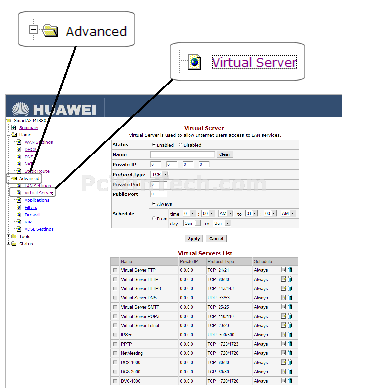
Task: Click the Apply button
Action: coord(194,238)
